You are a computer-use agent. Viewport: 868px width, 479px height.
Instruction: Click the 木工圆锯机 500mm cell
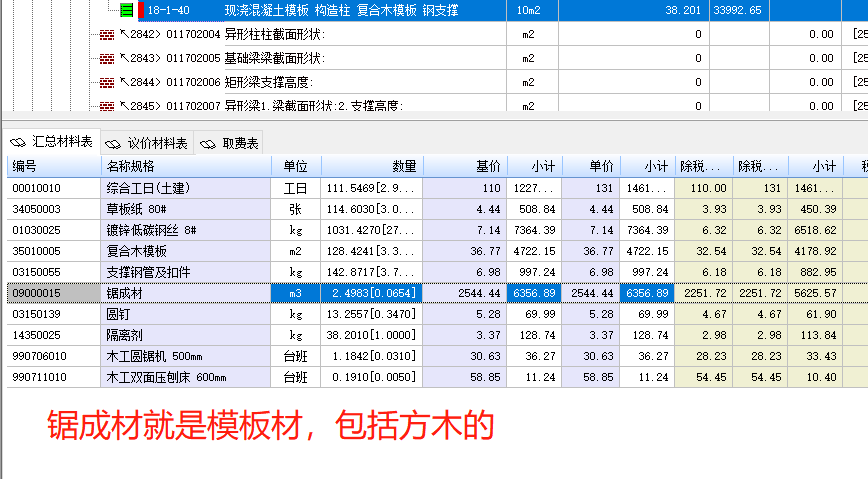(186, 357)
